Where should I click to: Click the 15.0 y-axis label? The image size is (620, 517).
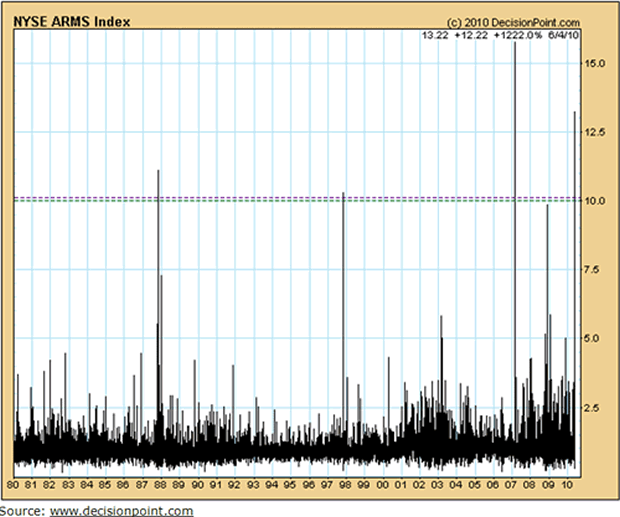click(596, 62)
